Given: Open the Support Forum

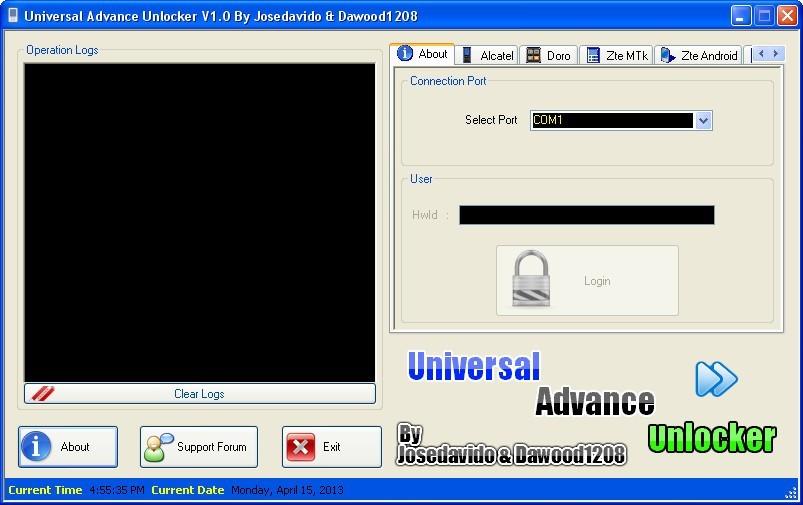Looking at the screenshot, I should [199, 447].
